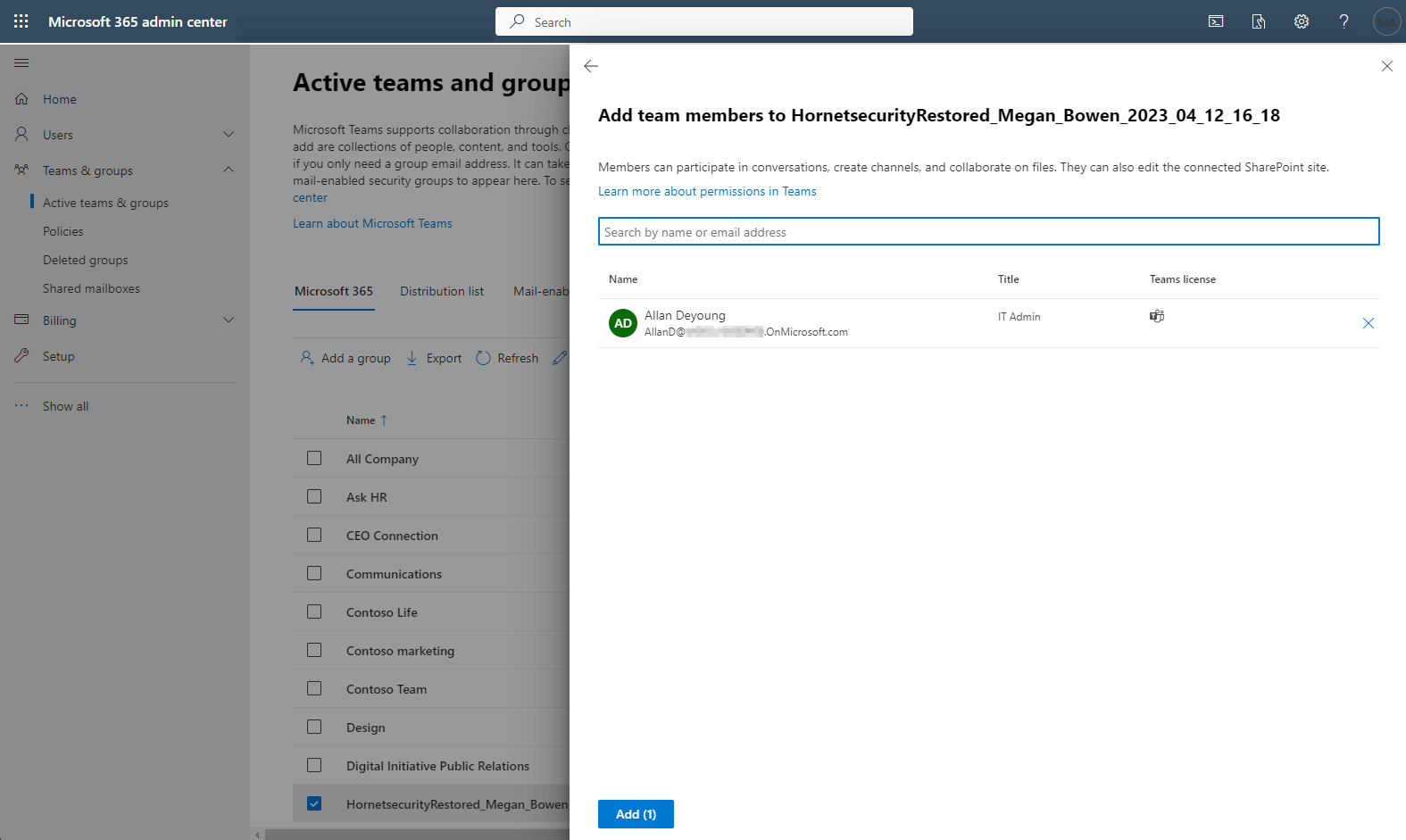Check the Design checkbox

314,727
